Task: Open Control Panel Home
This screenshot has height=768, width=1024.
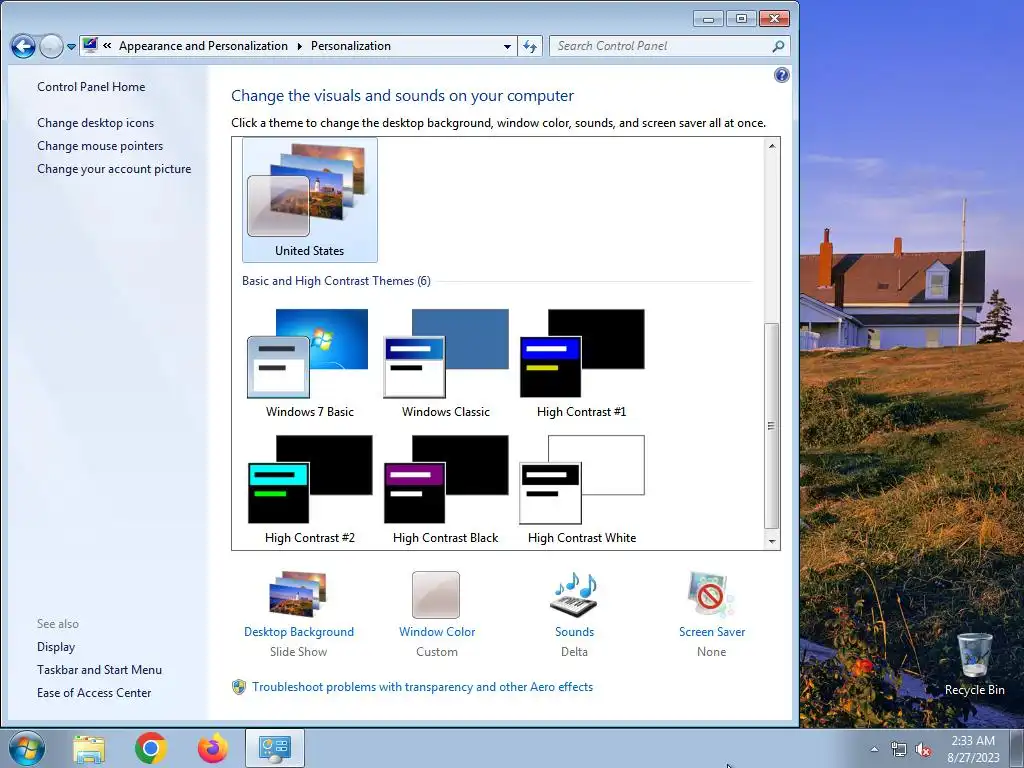Action: click(91, 87)
